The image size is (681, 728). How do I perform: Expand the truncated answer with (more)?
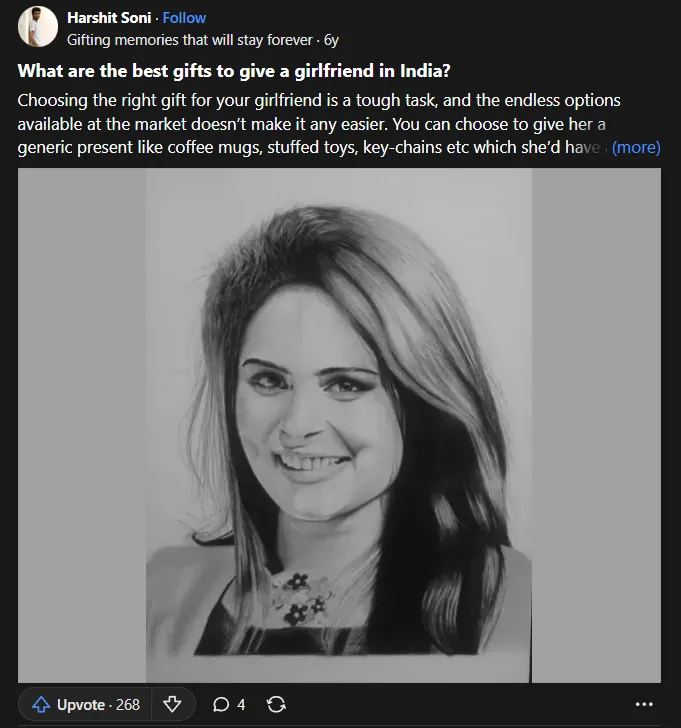pyautogui.click(x=636, y=147)
